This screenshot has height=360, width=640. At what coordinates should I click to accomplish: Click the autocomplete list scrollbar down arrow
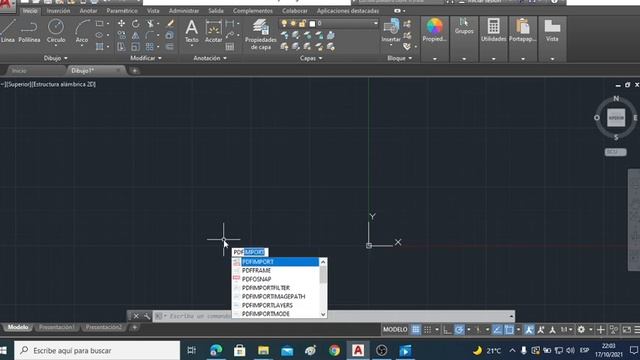point(323,314)
